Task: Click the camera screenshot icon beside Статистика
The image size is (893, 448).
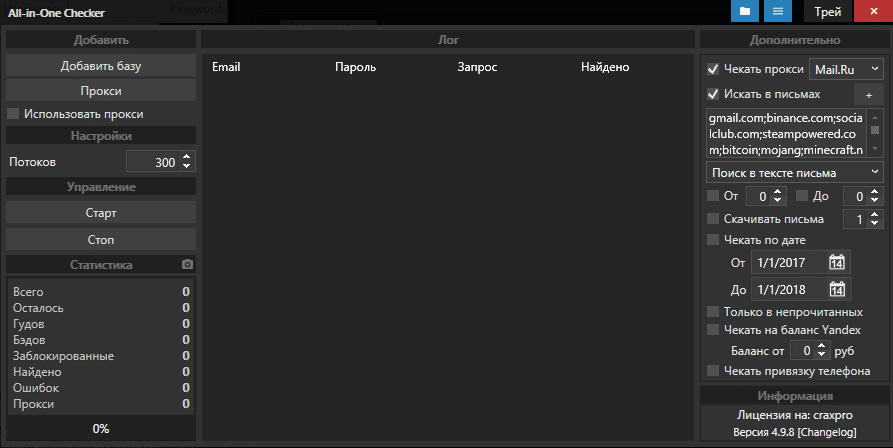Action: point(187,265)
